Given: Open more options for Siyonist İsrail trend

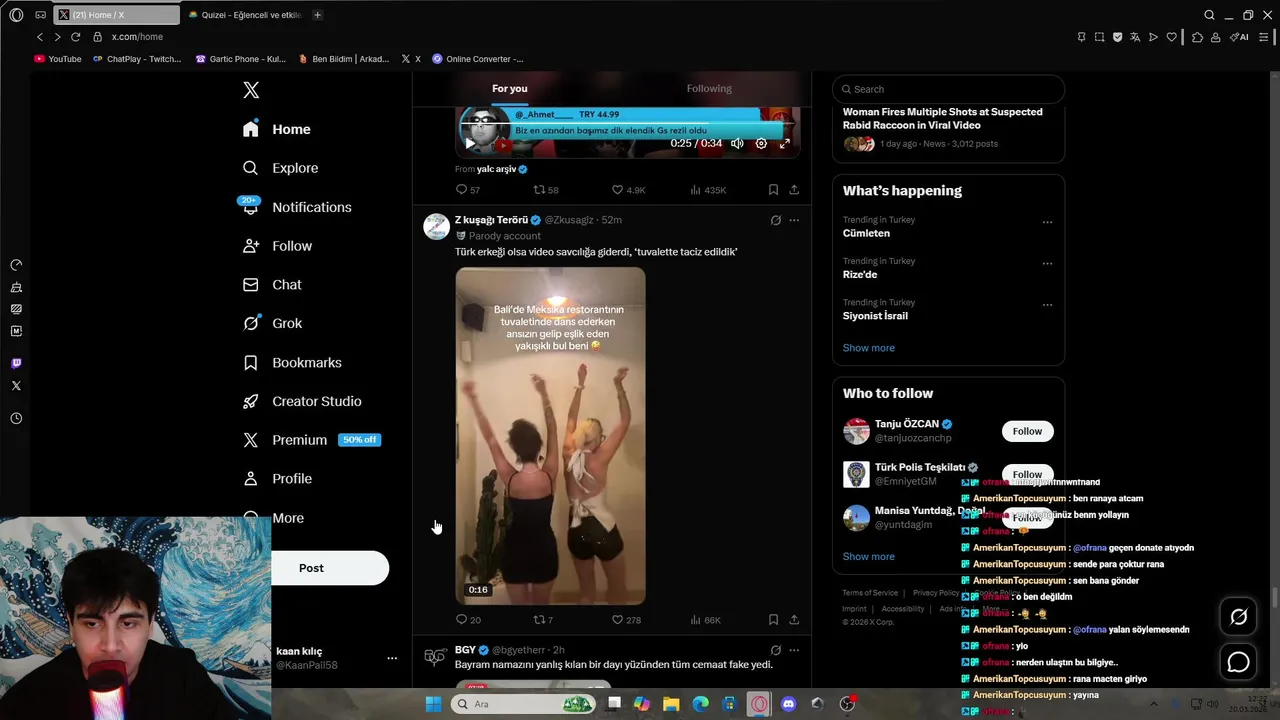Looking at the screenshot, I should pyautogui.click(x=1047, y=304).
